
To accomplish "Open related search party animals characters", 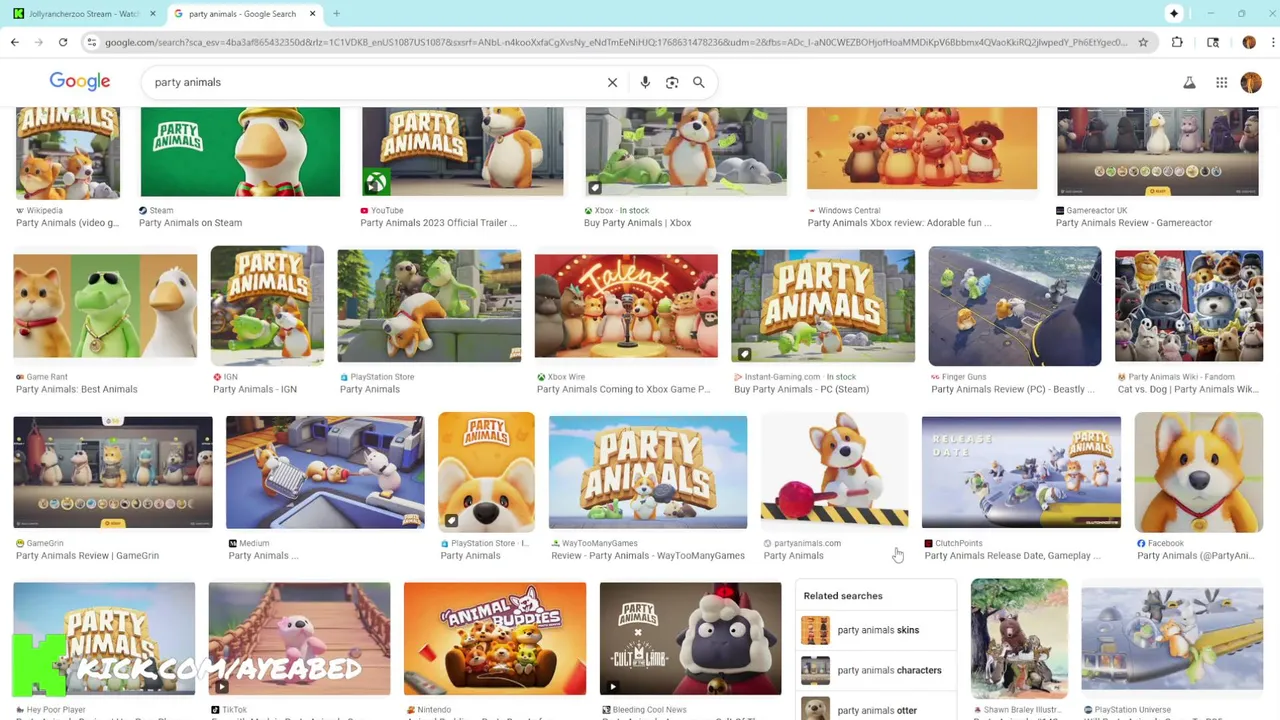I will (877, 670).
